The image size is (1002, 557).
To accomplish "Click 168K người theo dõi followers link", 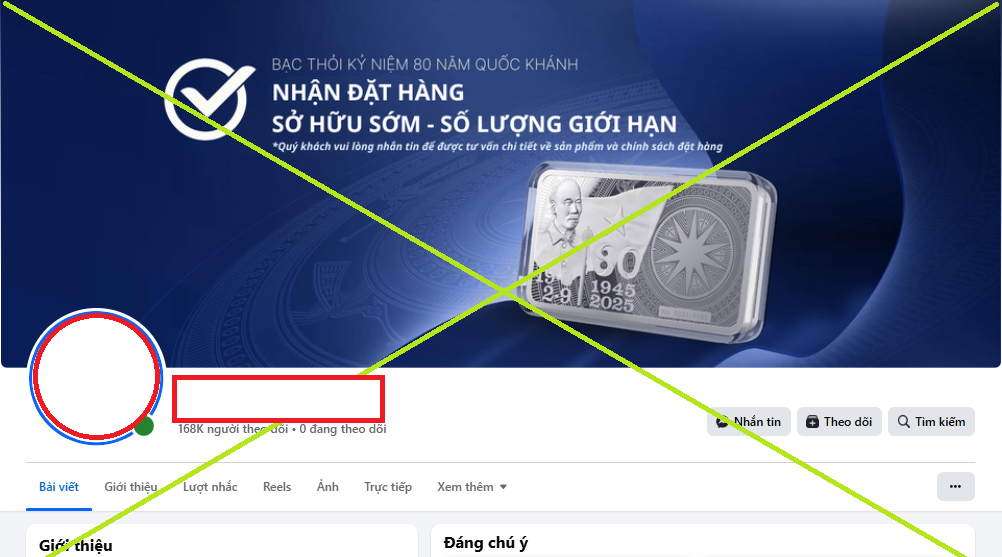I will tap(233, 429).
